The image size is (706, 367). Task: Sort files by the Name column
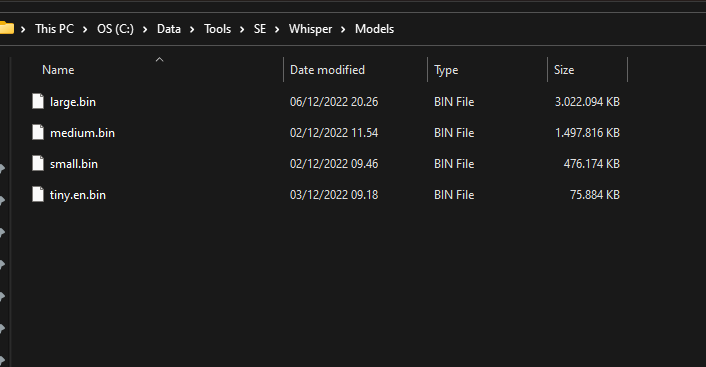tap(58, 70)
